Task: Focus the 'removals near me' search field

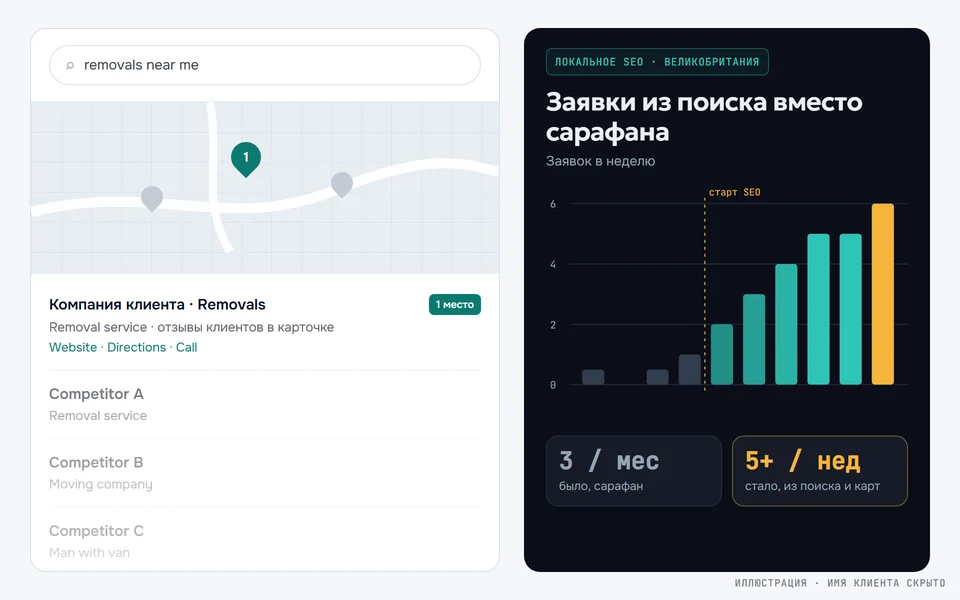Action: 264,65
